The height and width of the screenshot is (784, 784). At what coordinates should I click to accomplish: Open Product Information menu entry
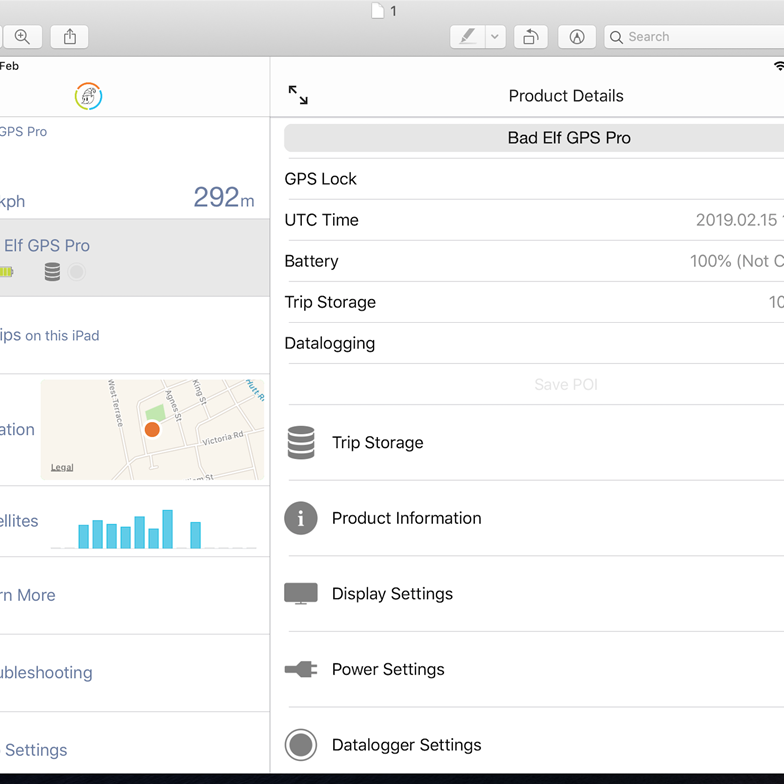(x=534, y=518)
